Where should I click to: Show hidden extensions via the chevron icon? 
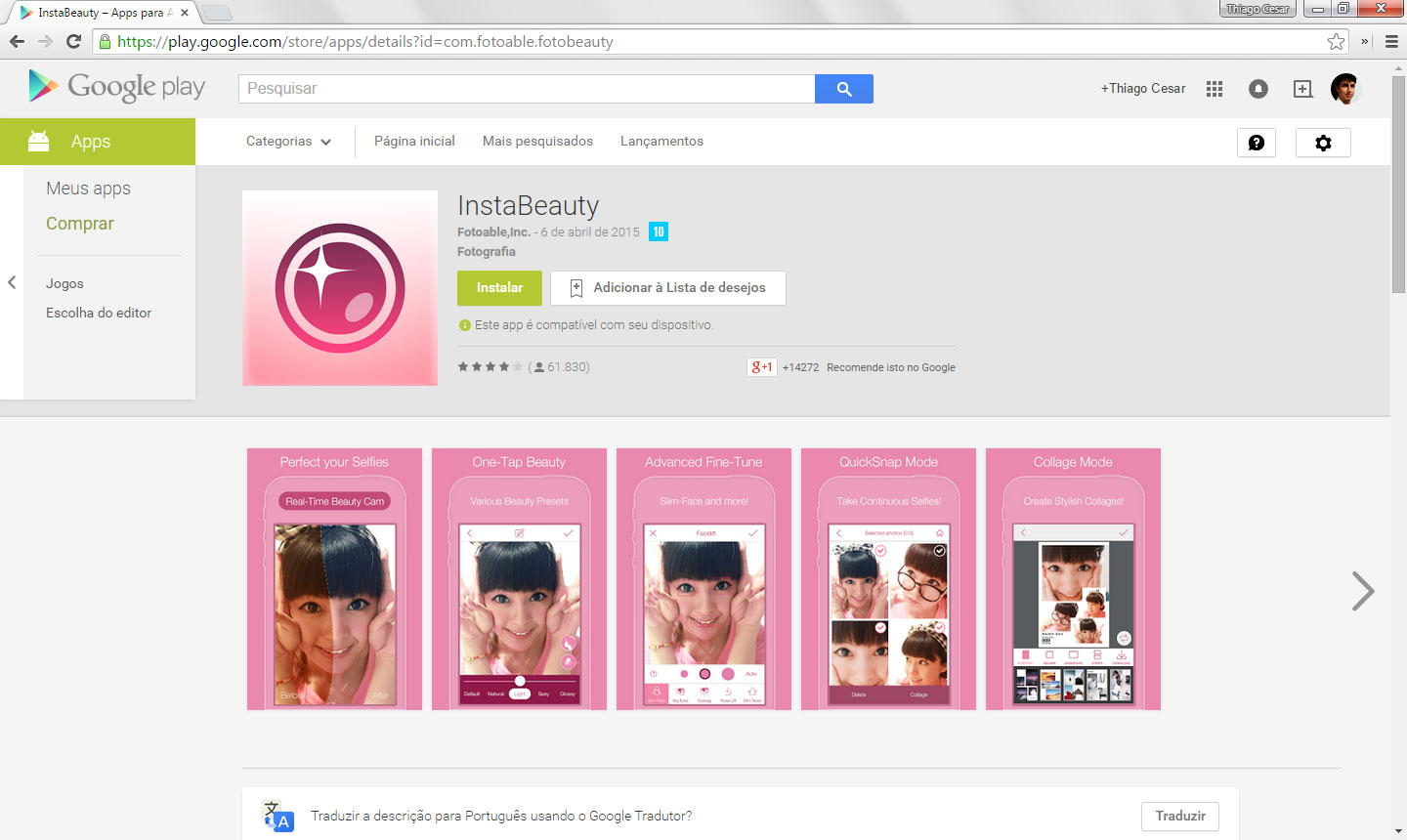1365,41
